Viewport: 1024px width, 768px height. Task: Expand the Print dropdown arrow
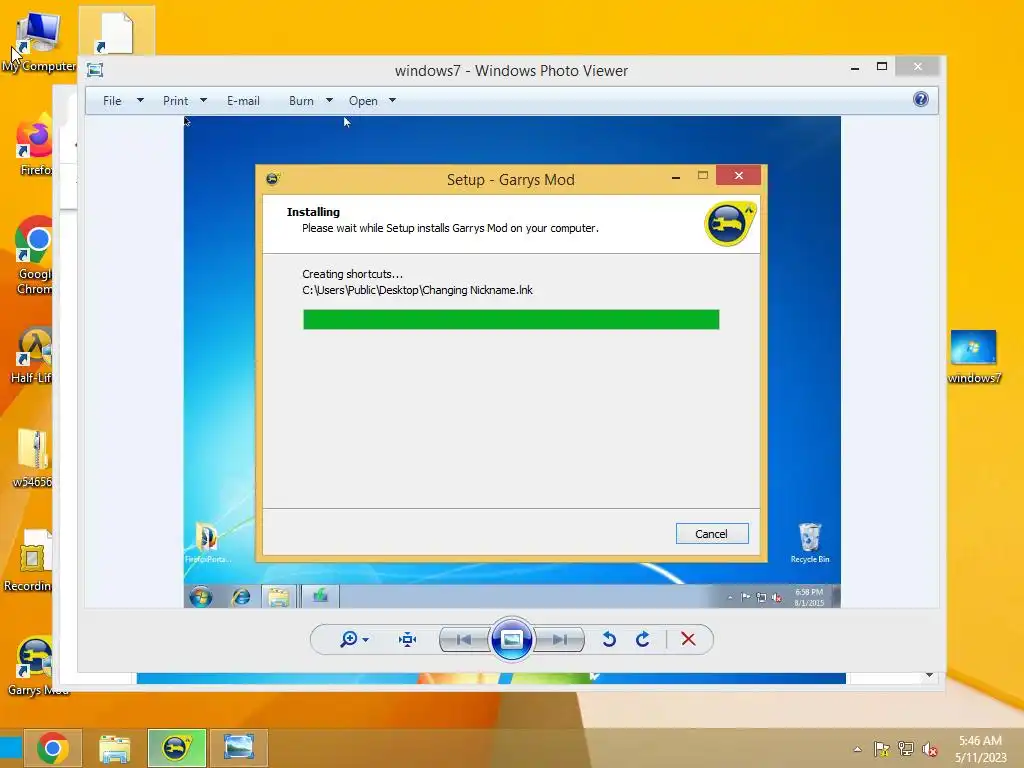[x=203, y=101]
